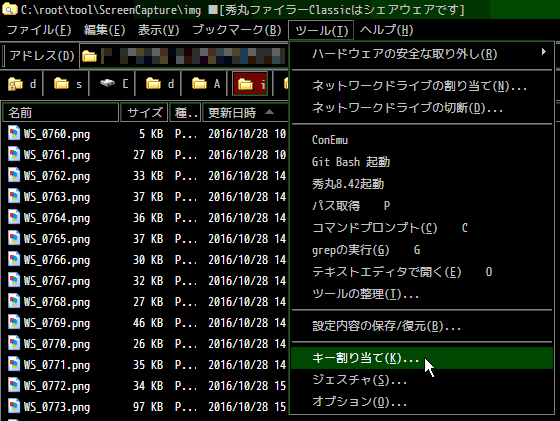Select ネットワークドライブの割り当て(N)...
The width and height of the screenshot is (560, 421).
422,86
